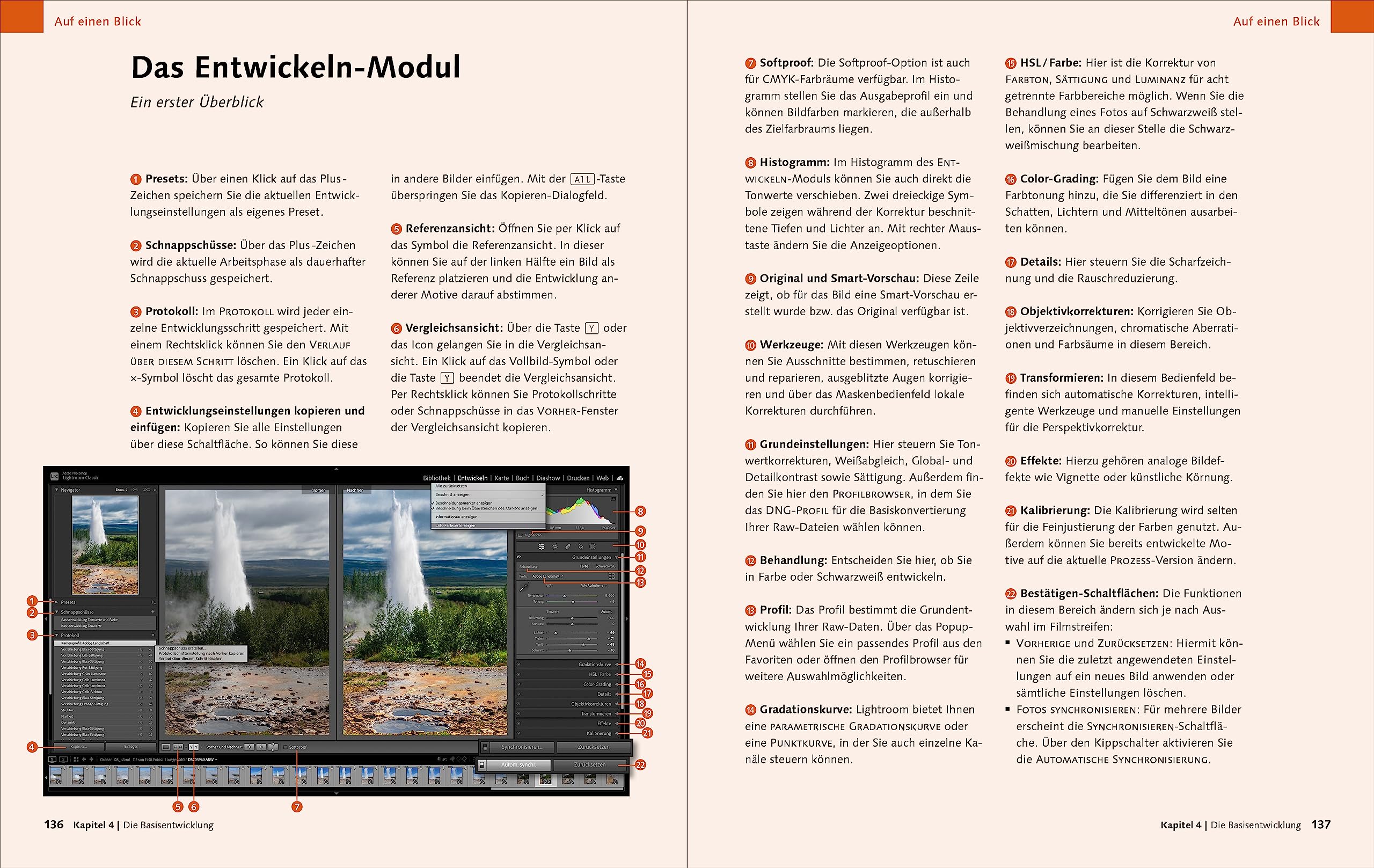
Task: Select the Healing bandage tool
Action: coord(568,546)
